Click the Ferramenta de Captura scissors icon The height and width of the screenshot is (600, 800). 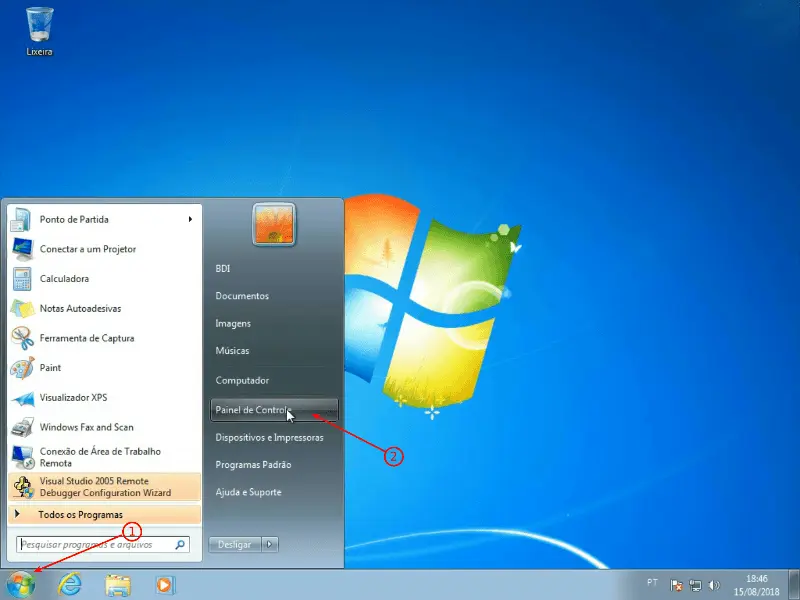(22, 338)
